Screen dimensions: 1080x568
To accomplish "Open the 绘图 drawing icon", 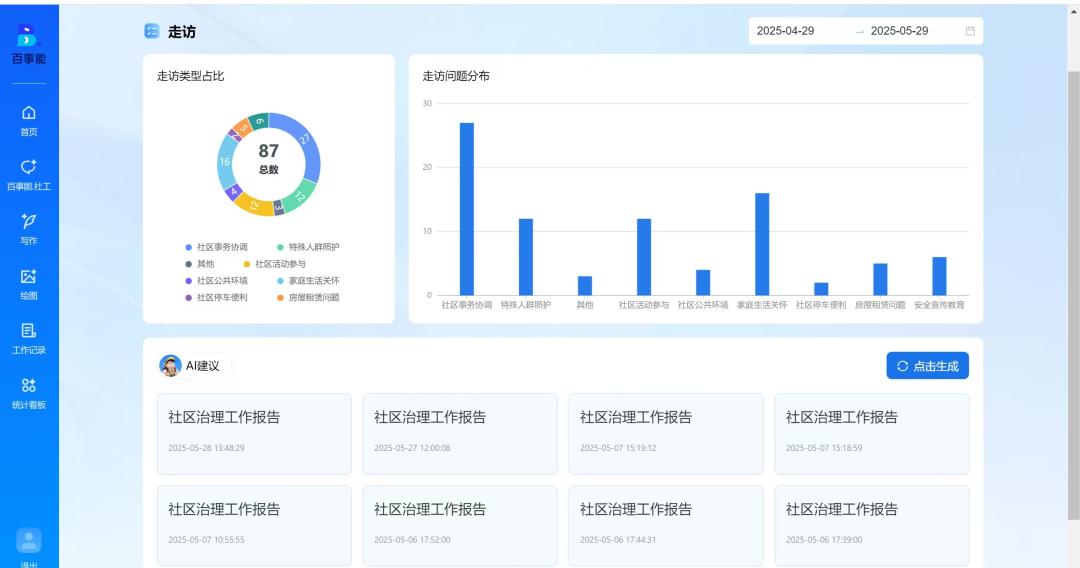I will point(29,276).
